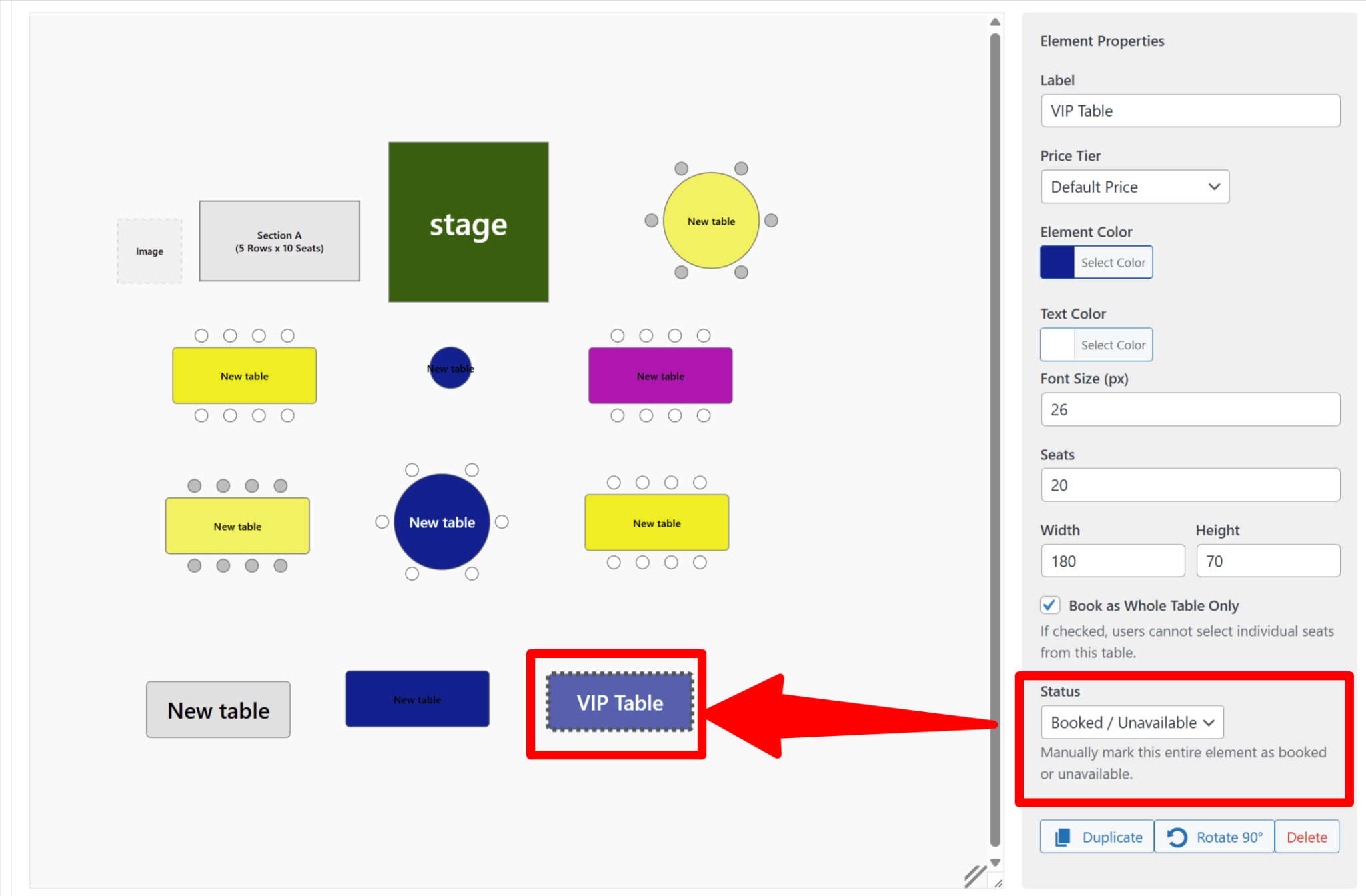Image resolution: width=1366 pixels, height=896 pixels.
Task: Click the Duplicate copy icon
Action: coord(1063,837)
